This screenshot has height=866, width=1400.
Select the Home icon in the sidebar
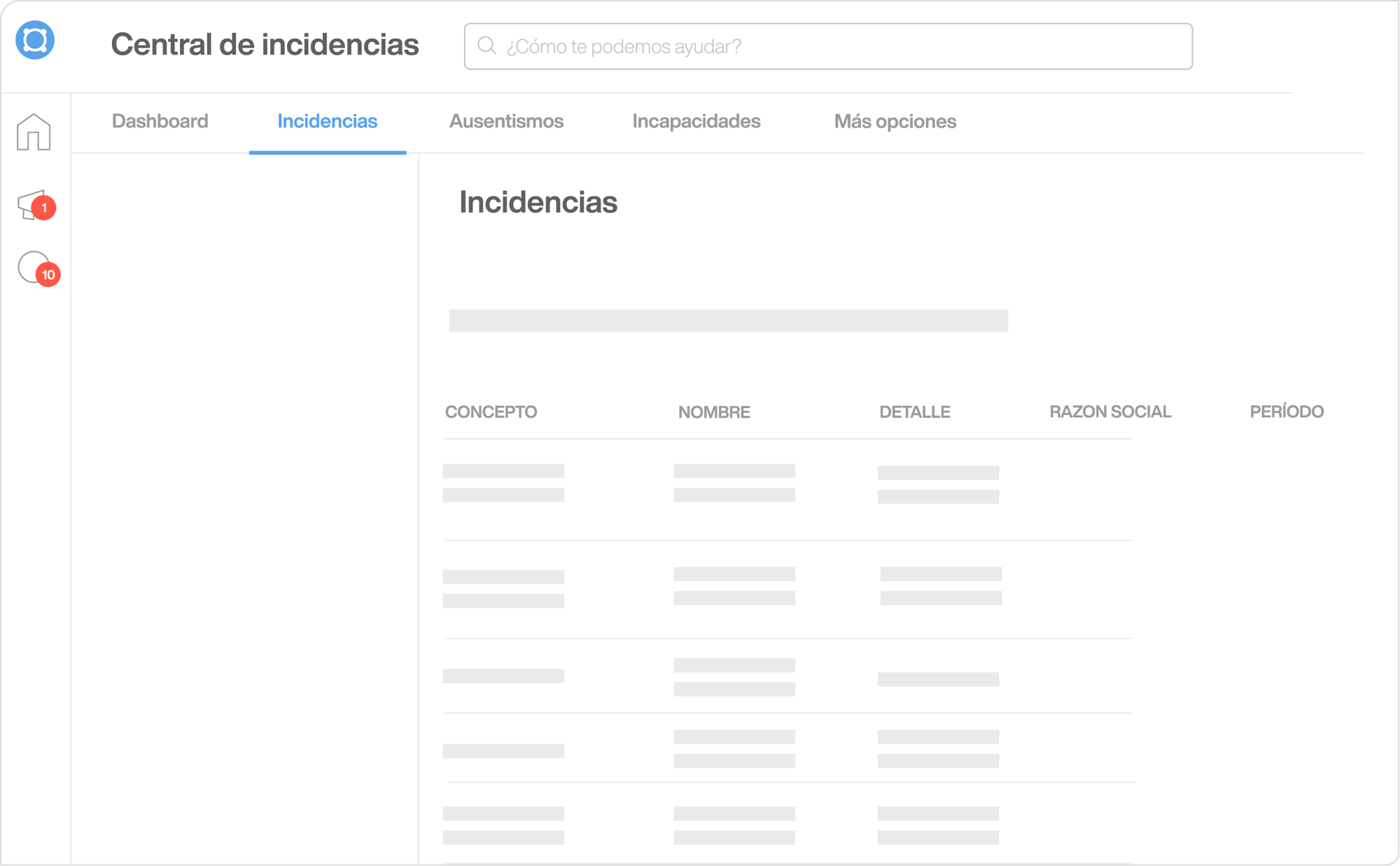tap(35, 133)
